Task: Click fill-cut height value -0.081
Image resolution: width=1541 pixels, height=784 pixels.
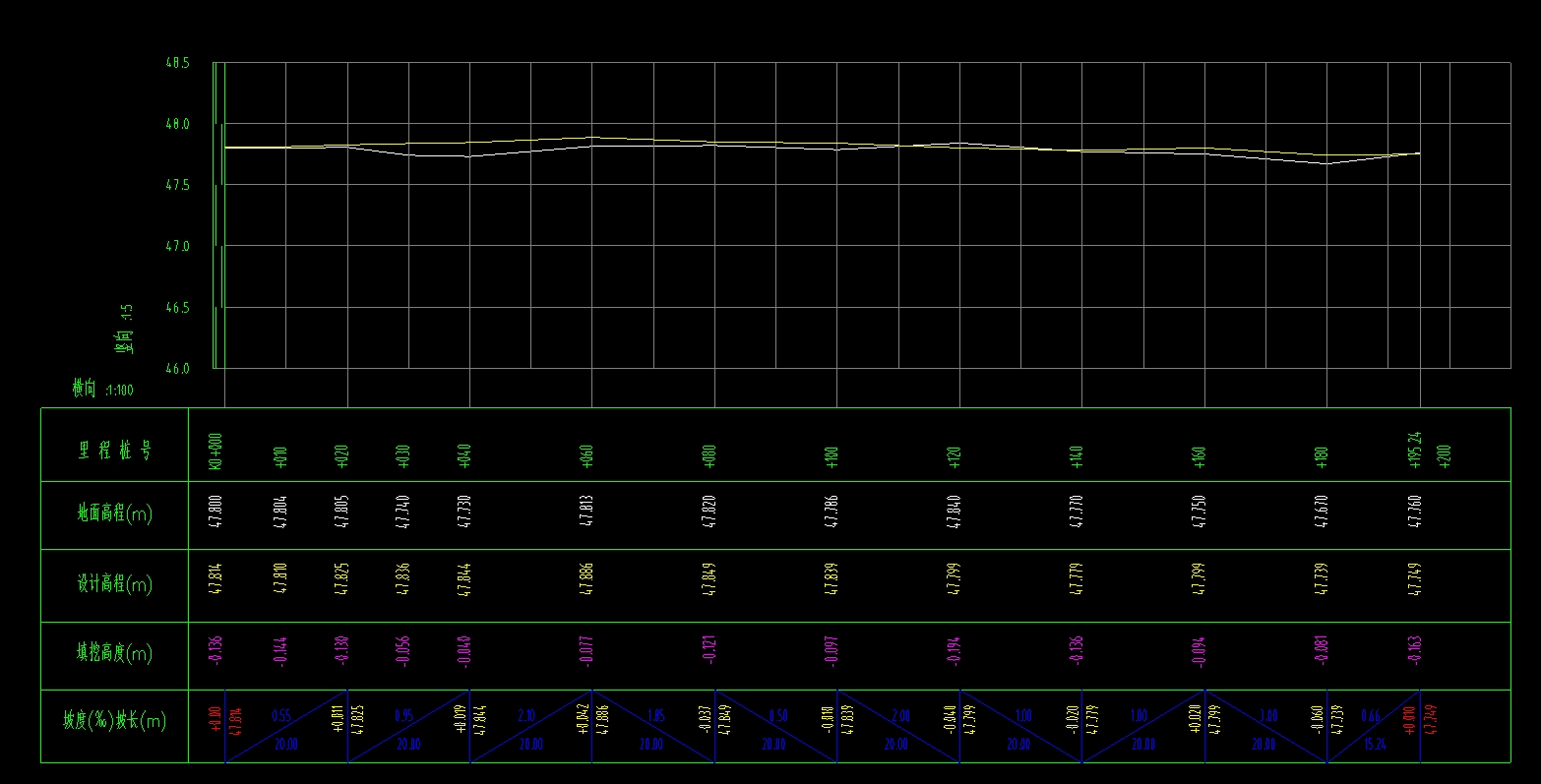Action: pyautogui.click(x=1322, y=651)
